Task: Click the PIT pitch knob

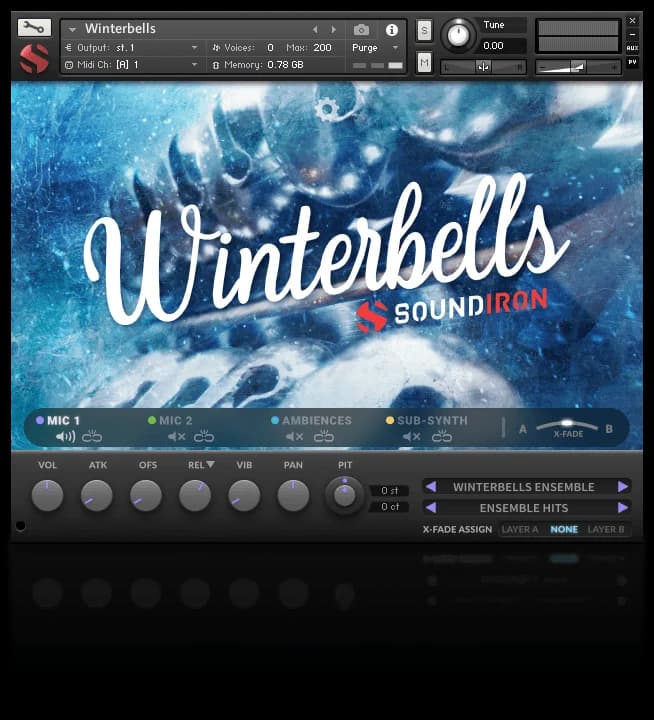Action: (x=344, y=495)
